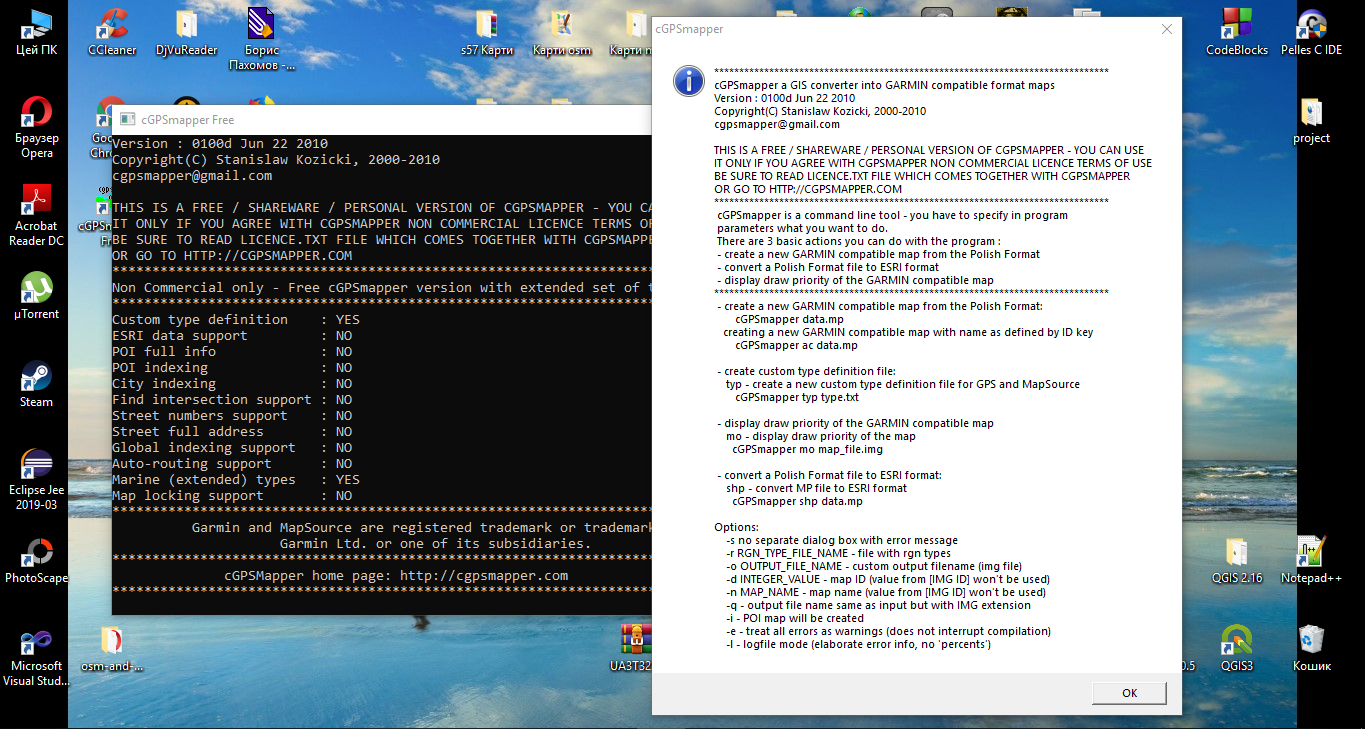Click "Map locking support" row in console
Screen dimensions: 1365x729
click(x=232, y=496)
